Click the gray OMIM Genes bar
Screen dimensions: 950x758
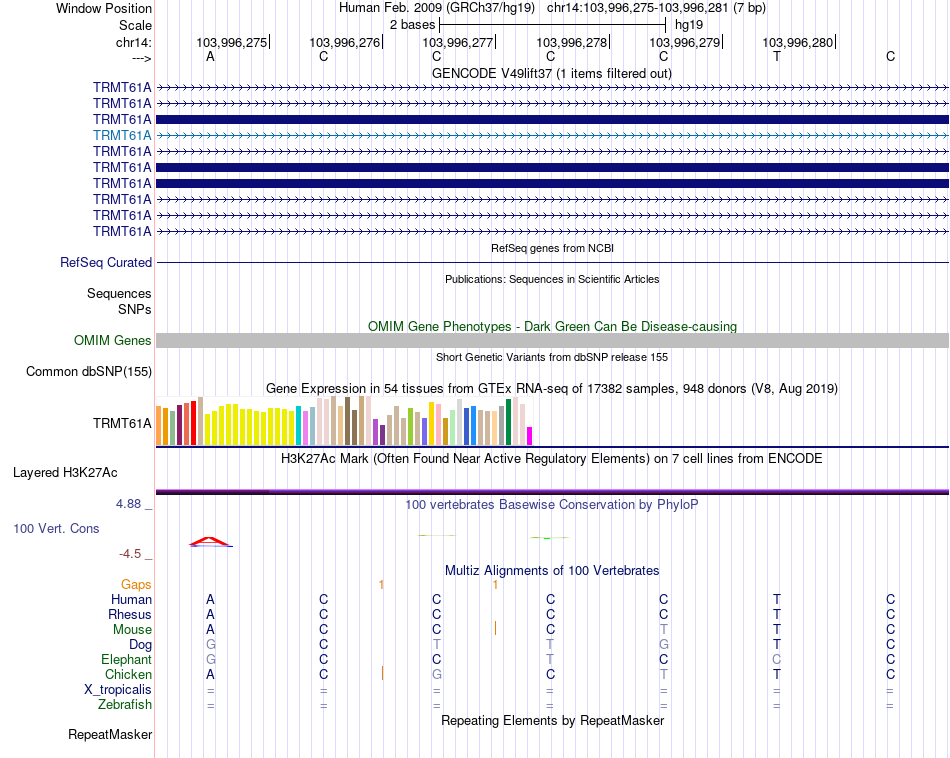(x=552, y=341)
